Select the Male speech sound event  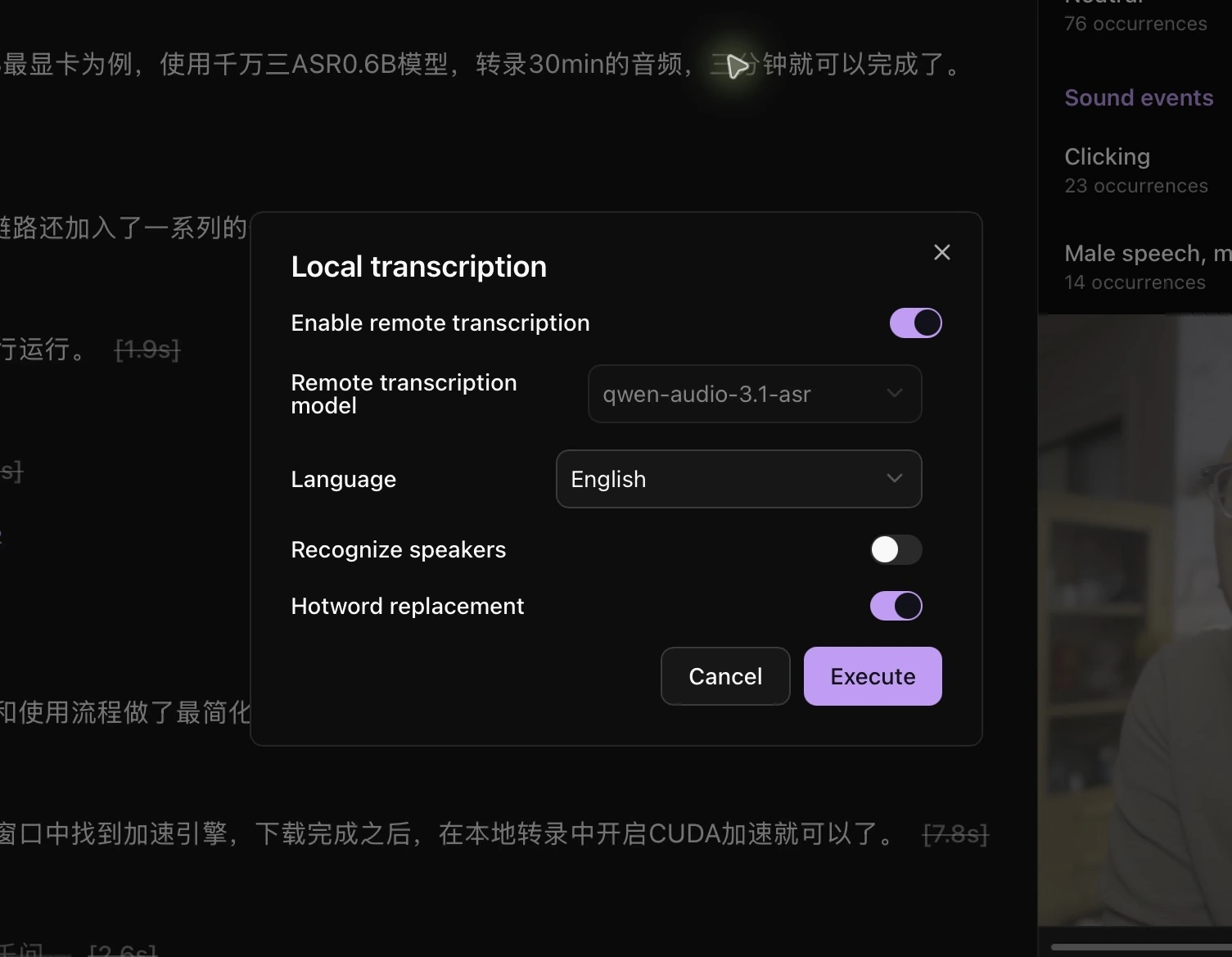coord(1146,267)
